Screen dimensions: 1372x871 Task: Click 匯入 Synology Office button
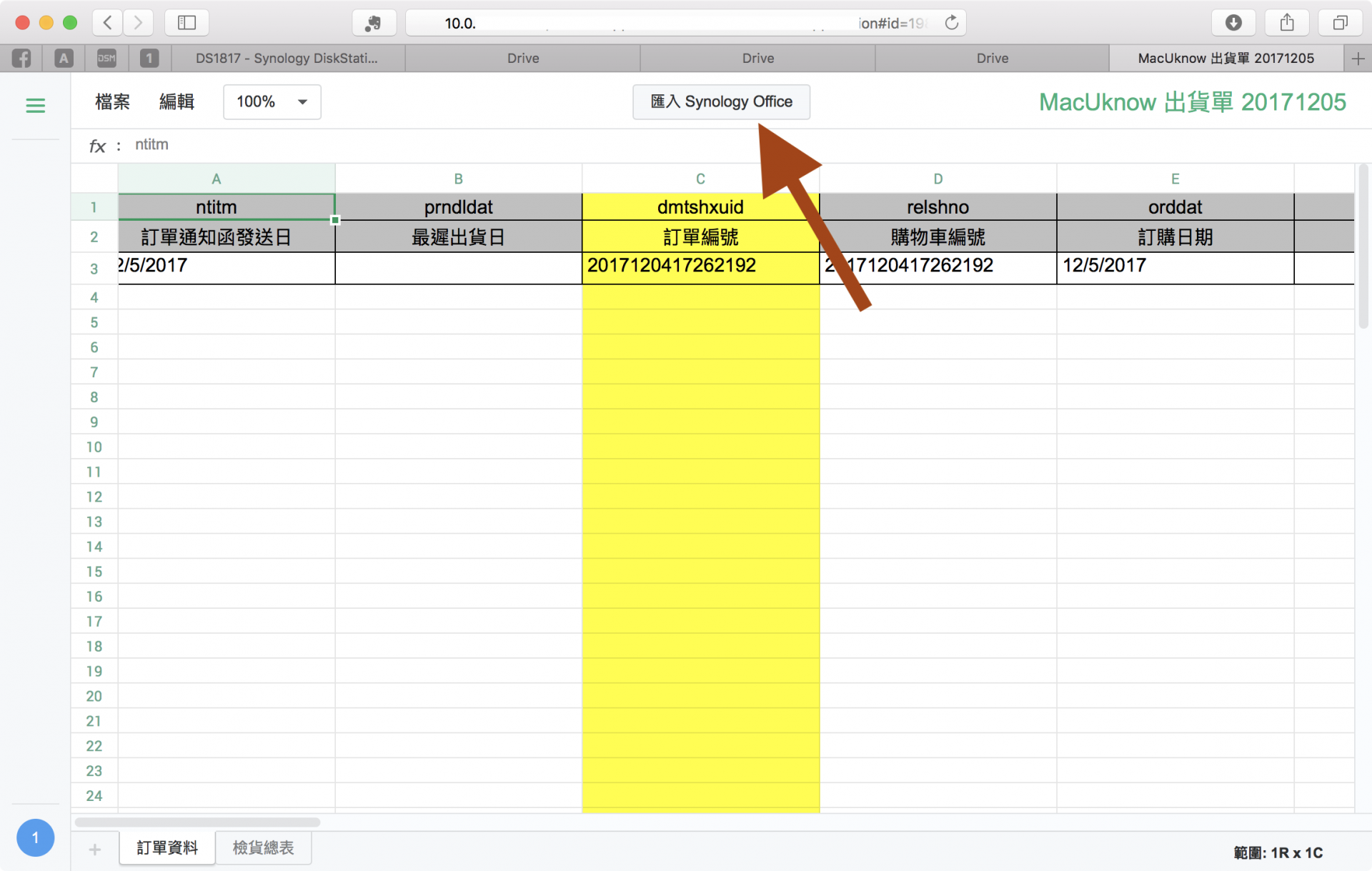tap(720, 102)
